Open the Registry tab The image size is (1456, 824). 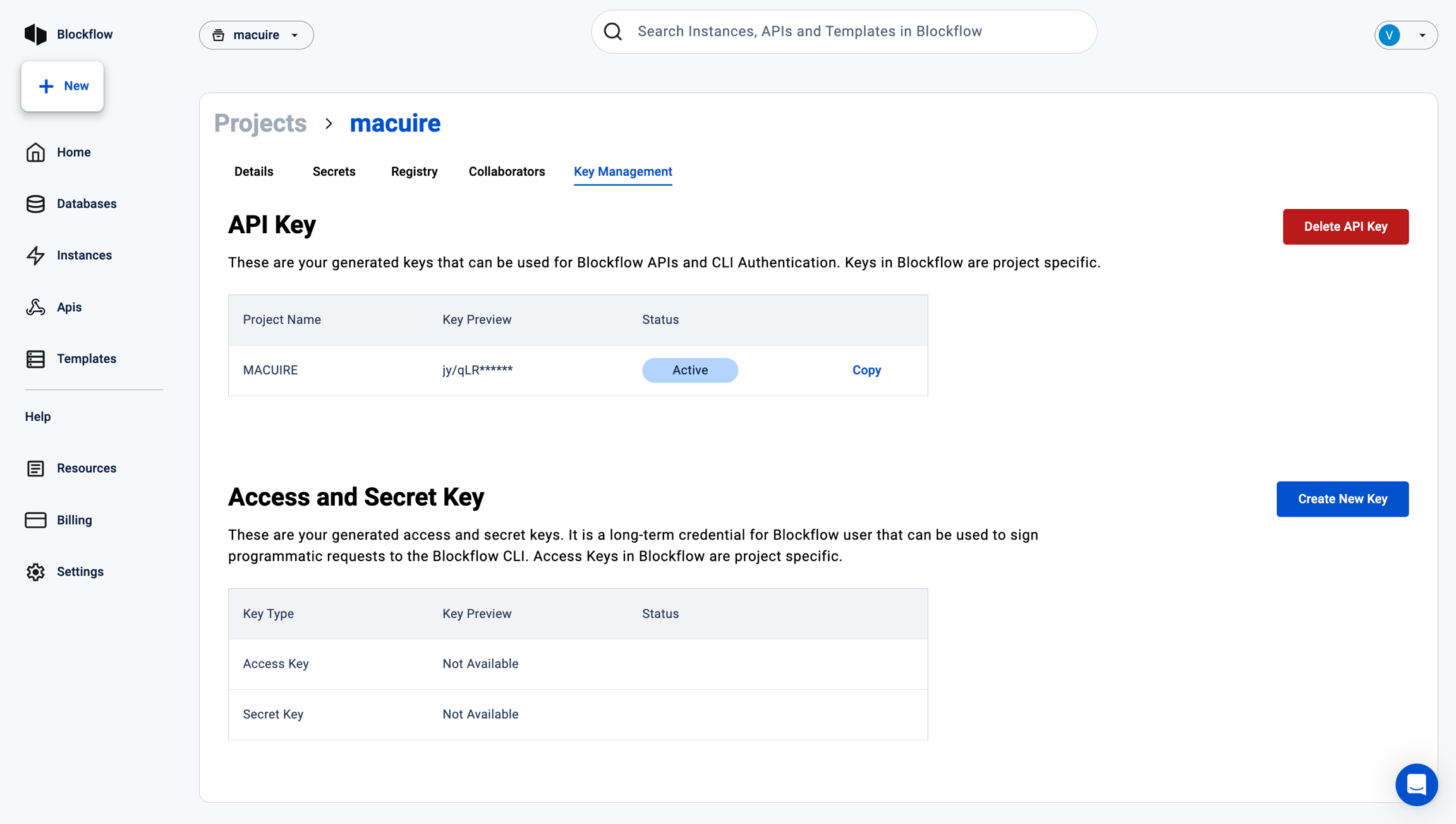click(x=414, y=172)
